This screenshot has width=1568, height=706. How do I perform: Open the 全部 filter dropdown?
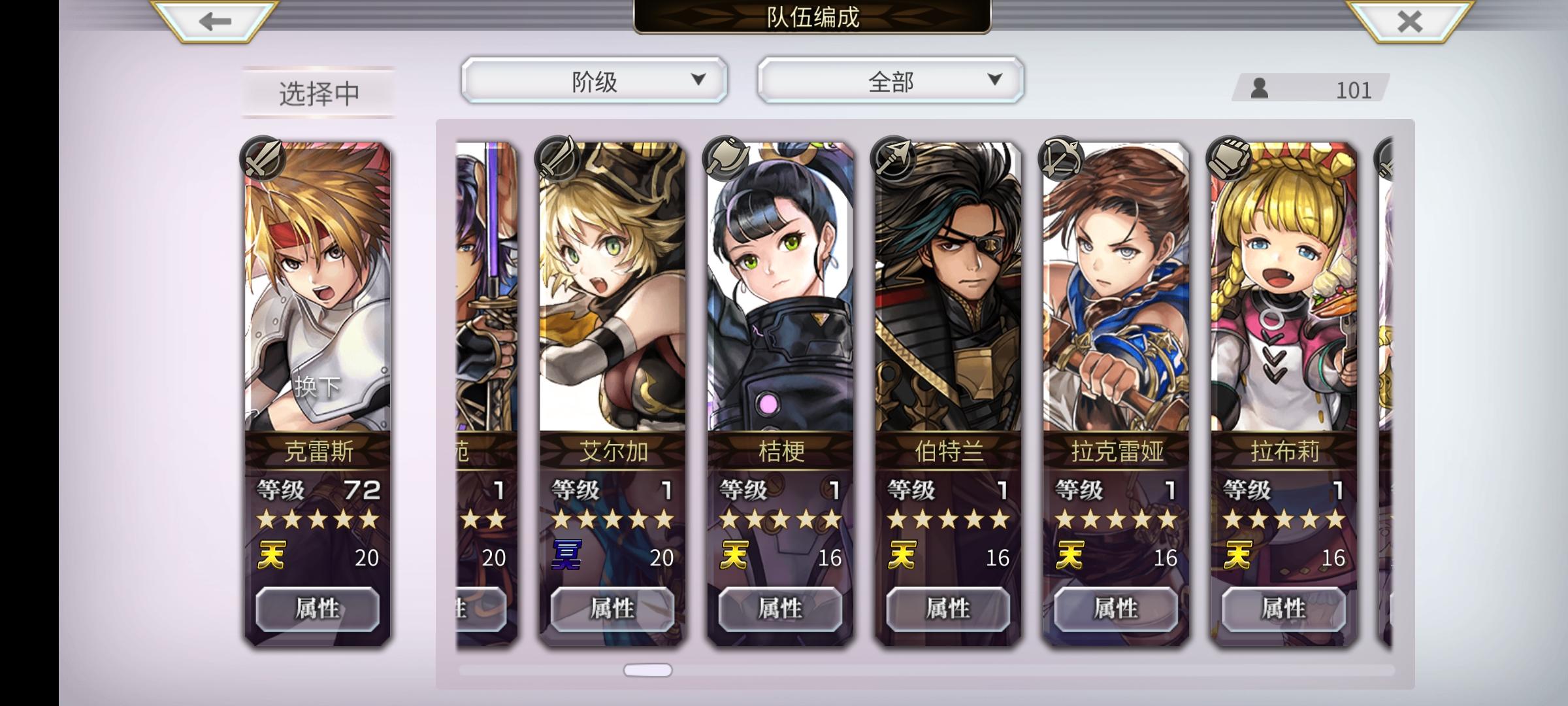tap(890, 80)
